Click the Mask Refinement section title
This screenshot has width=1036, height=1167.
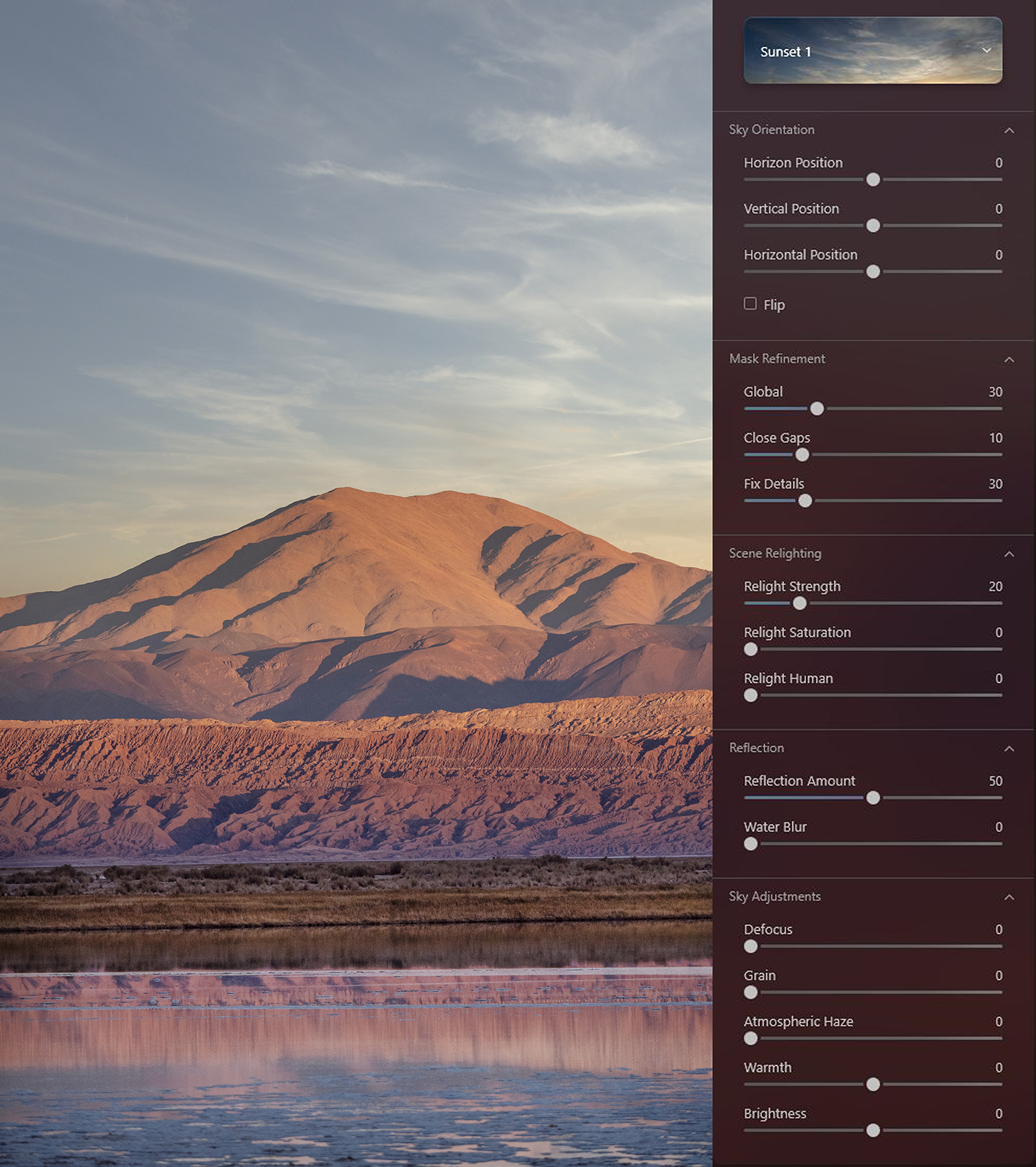click(x=777, y=359)
